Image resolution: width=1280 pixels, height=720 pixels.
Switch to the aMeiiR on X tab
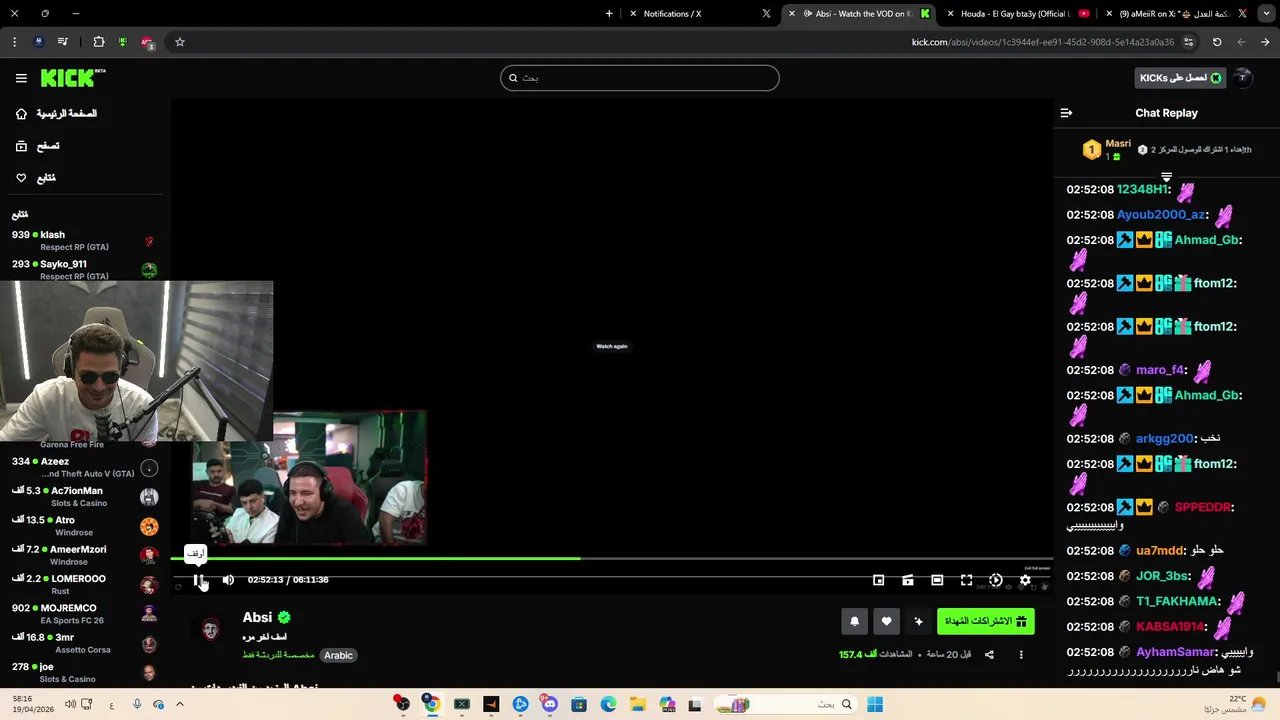click(x=1176, y=14)
